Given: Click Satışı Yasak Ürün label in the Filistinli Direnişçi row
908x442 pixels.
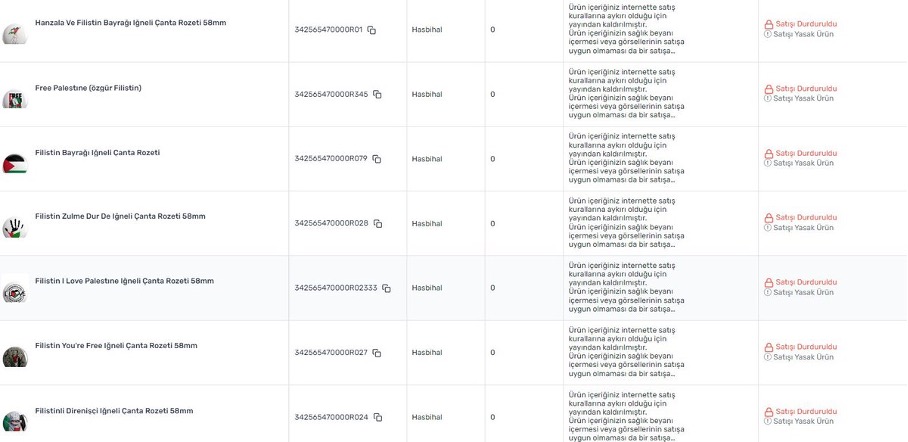Looking at the screenshot, I should click(804, 421).
